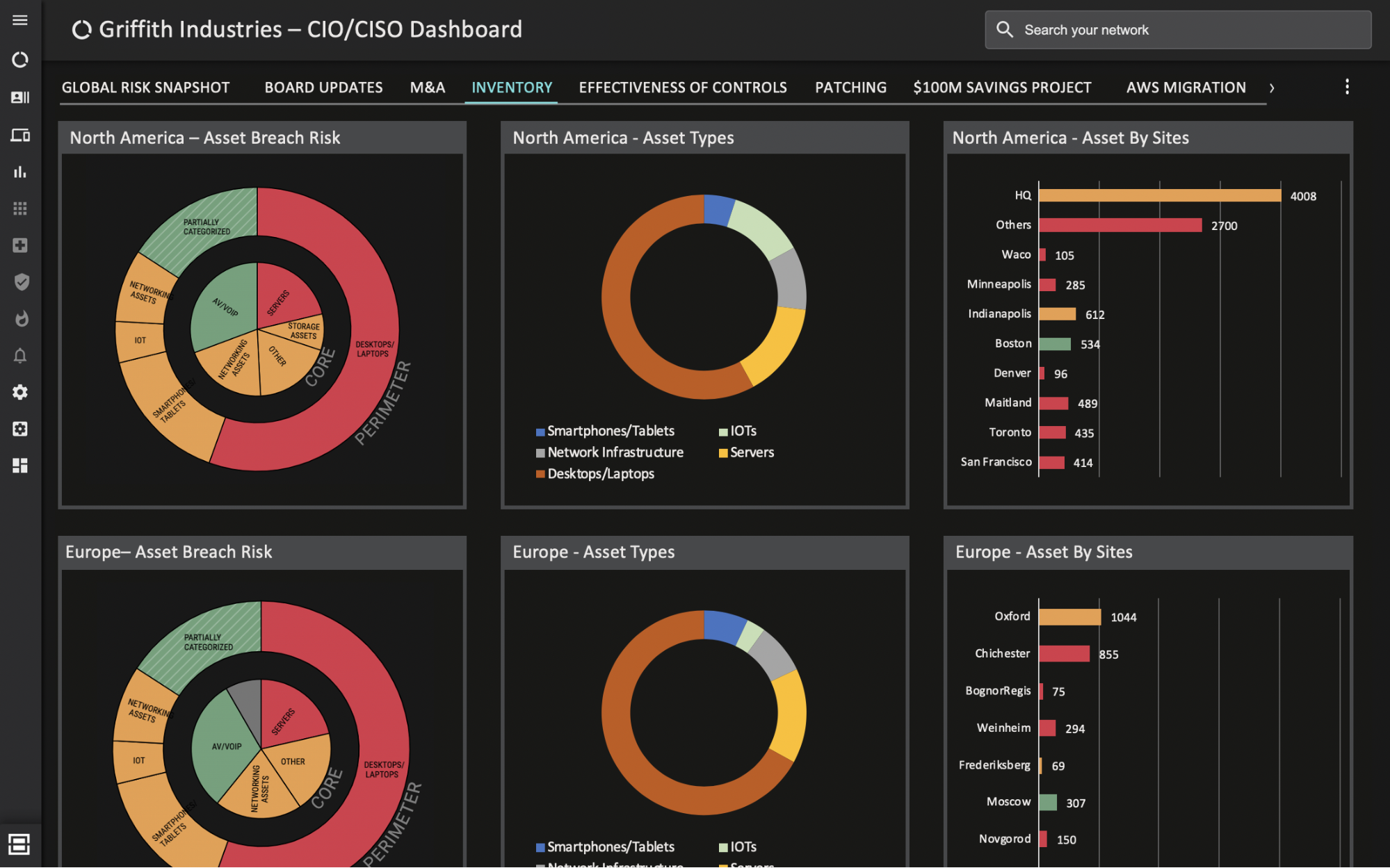Image resolution: width=1390 pixels, height=868 pixels.
Task: Click the Novgorod site label
Action: tap(1005, 839)
